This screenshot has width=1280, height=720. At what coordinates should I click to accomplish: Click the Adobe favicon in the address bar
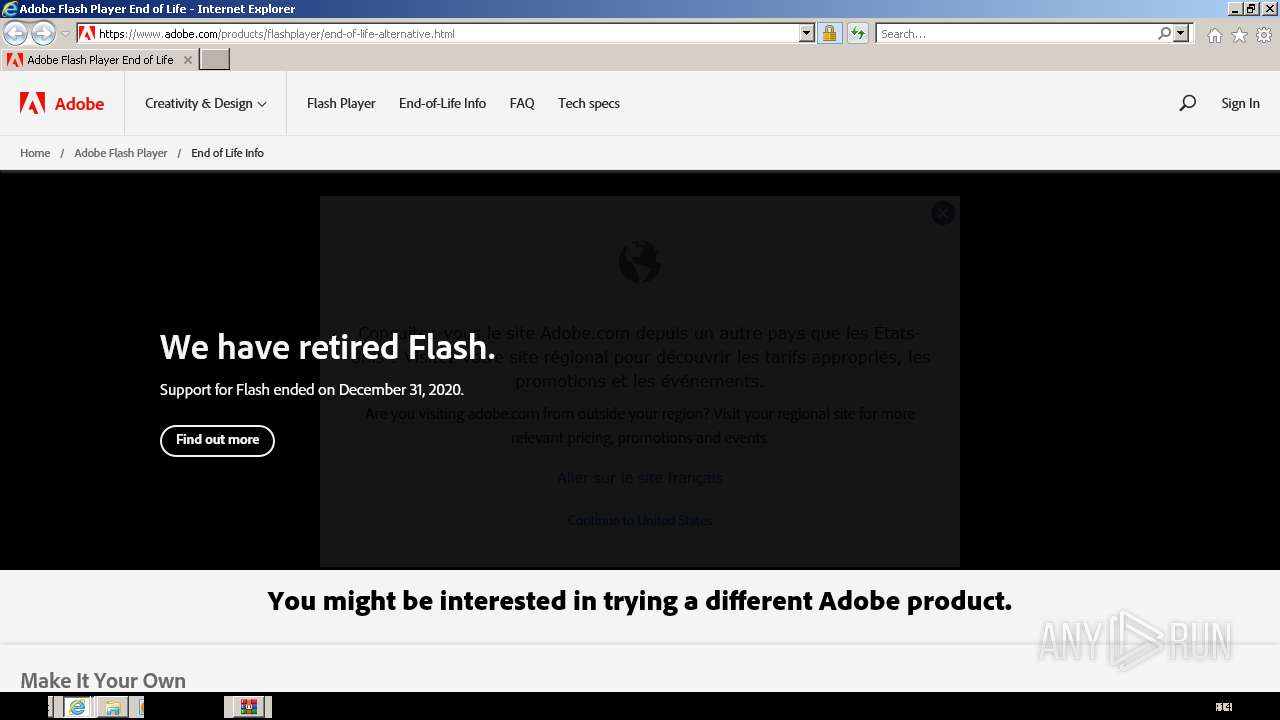point(87,33)
